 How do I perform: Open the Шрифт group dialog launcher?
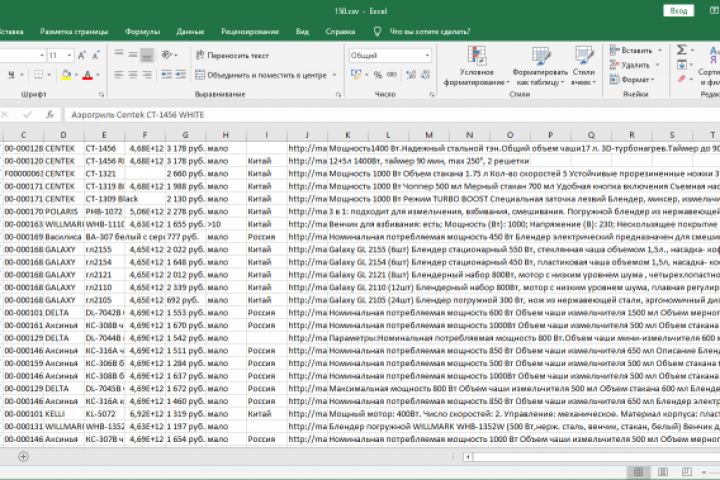pos(101,94)
